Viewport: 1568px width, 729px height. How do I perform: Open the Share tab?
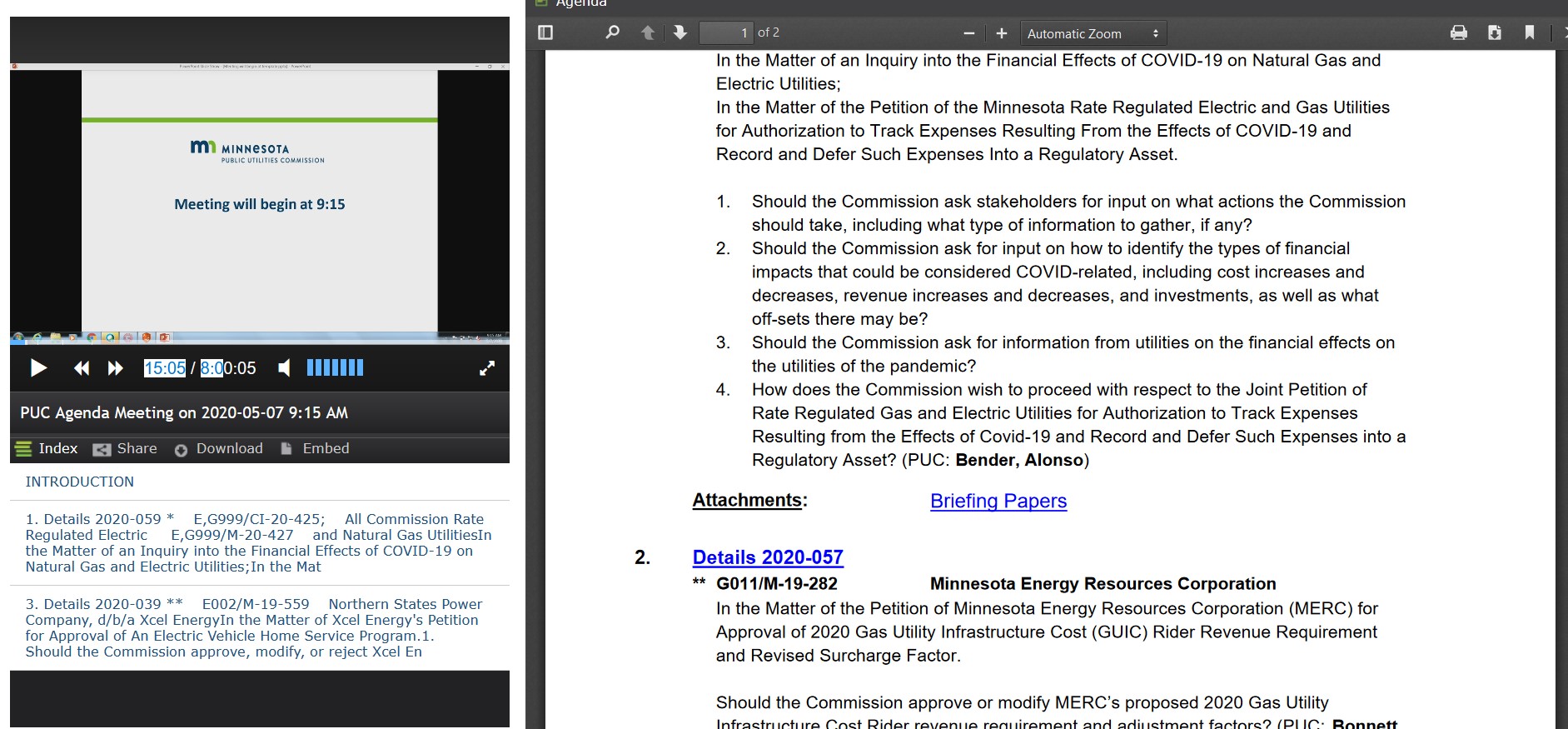pyautogui.click(x=126, y=448)
